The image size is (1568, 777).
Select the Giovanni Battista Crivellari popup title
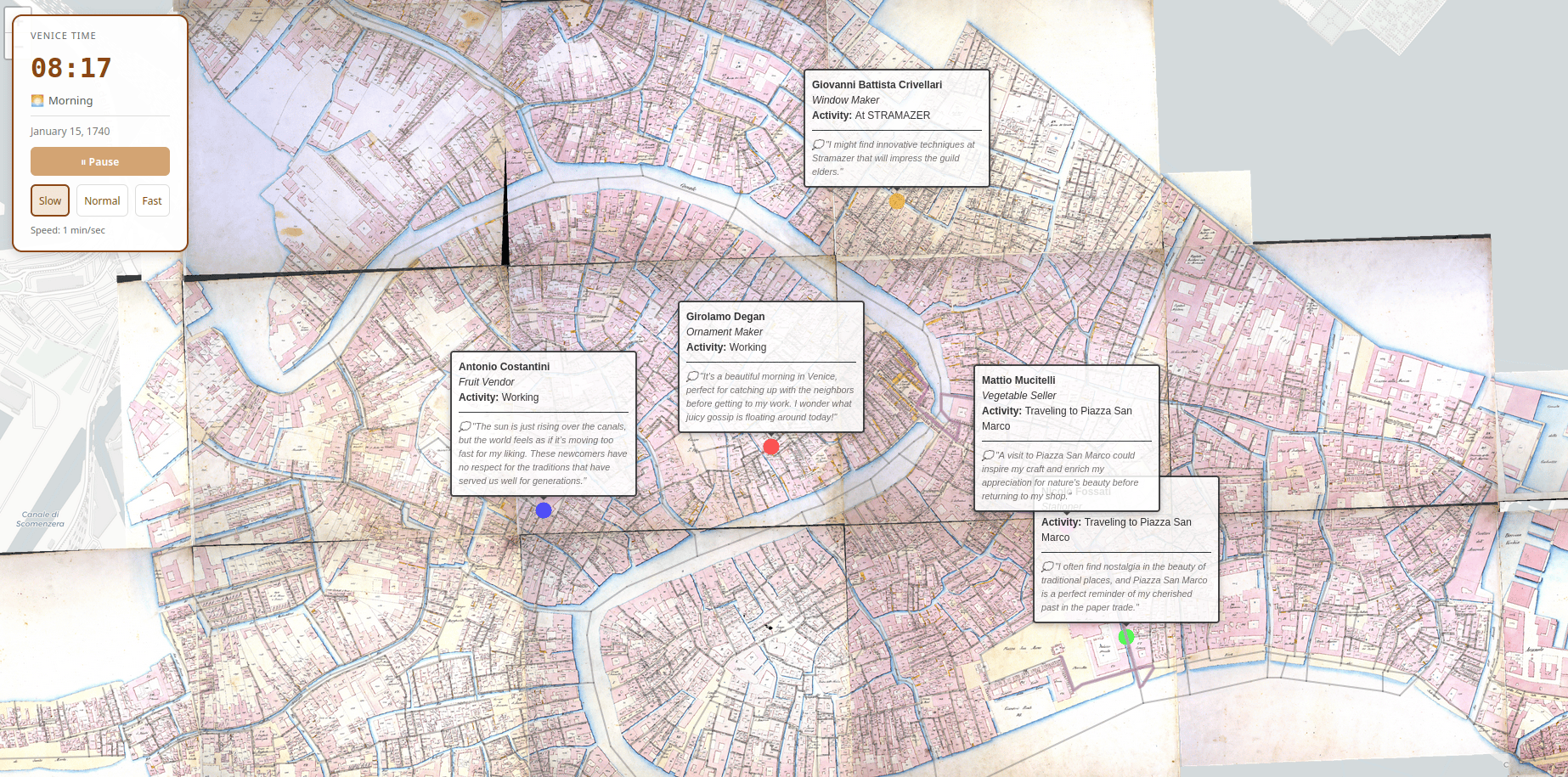pyautogui.click(x=877, y=85)
